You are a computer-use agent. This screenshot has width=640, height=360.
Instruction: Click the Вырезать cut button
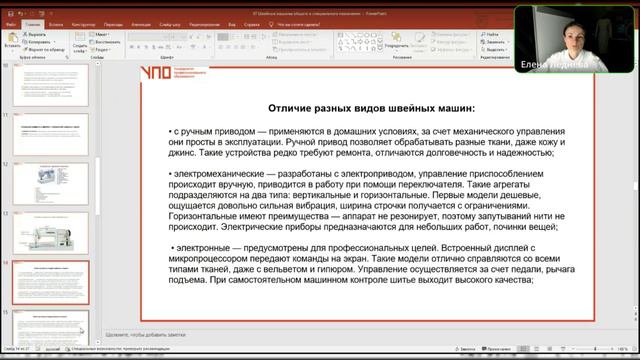pos(34,35)
